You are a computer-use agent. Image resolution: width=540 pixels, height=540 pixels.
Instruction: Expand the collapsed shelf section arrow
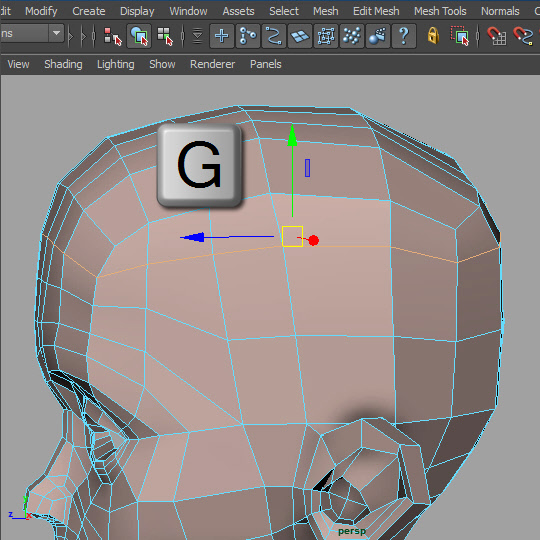[71, 36]
